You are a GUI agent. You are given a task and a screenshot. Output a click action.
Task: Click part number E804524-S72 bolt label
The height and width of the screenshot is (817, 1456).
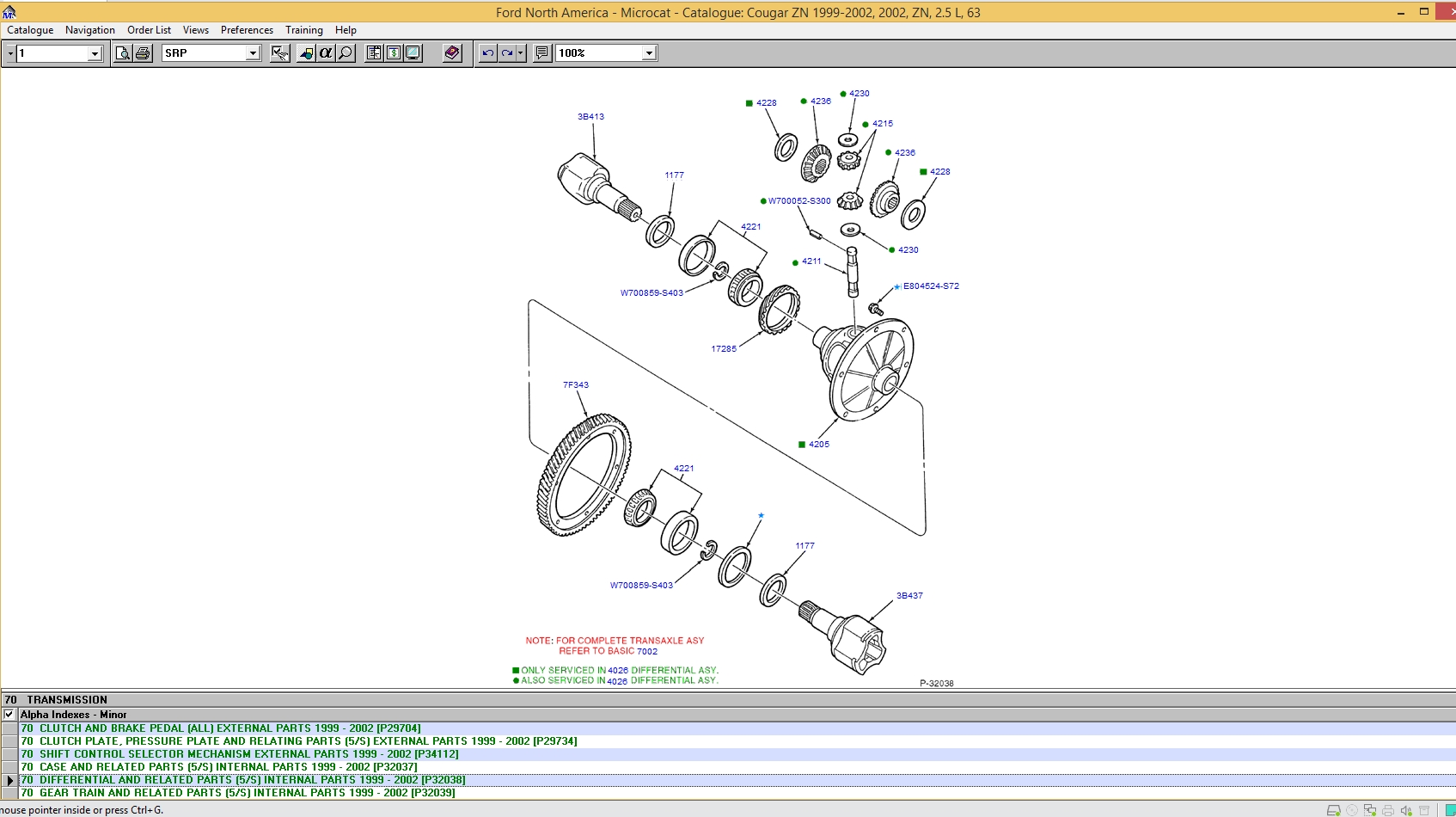tap(931, 286)
